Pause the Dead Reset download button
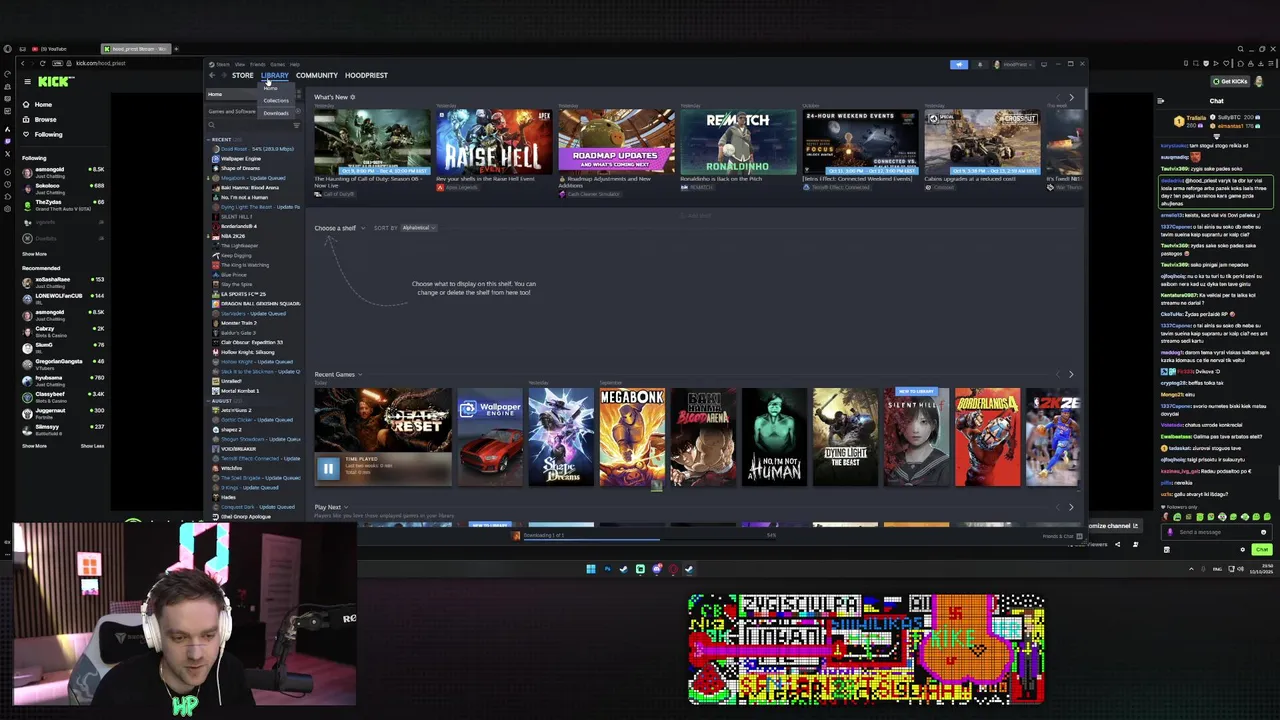The image size is (1280, 720). tap(328, 467)
